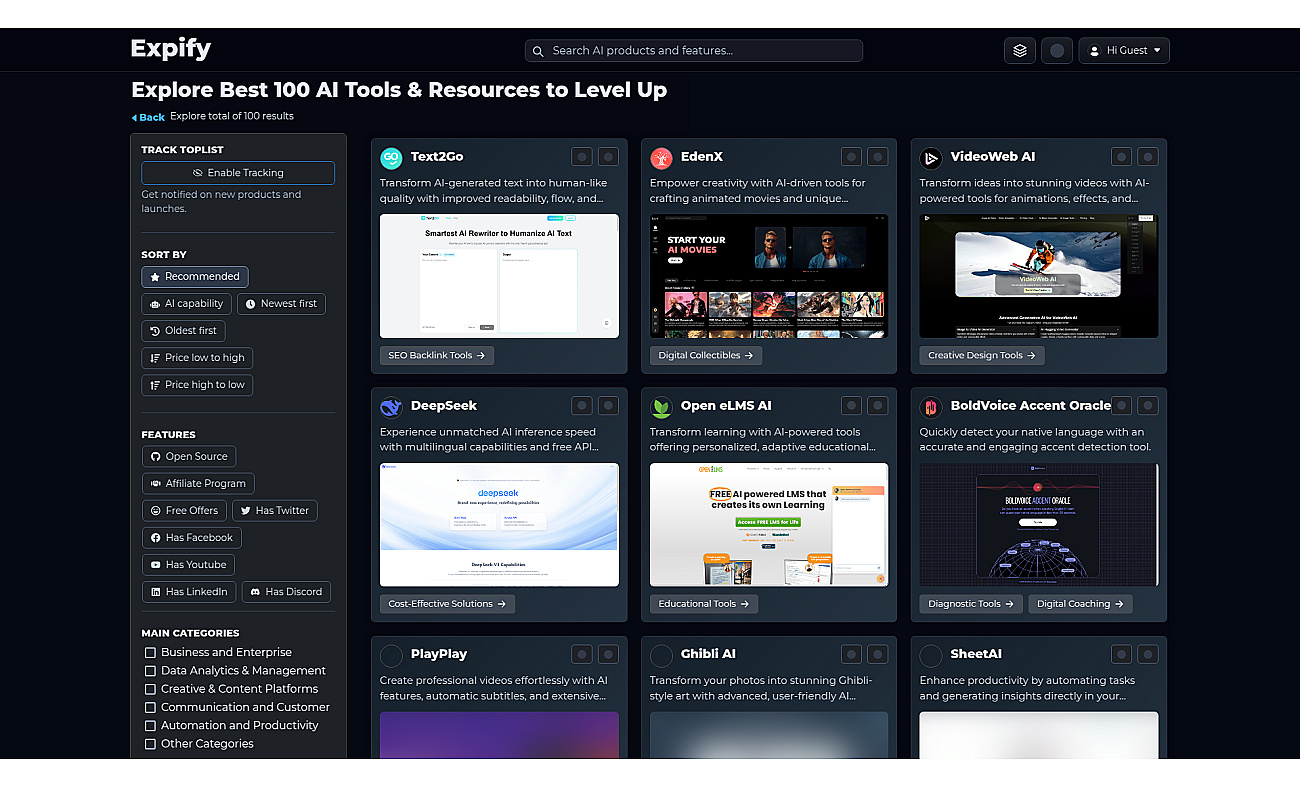Viewport: 1300px width, 788px height.
Task: Sort results by Recommended
Action: pos(195,277)
